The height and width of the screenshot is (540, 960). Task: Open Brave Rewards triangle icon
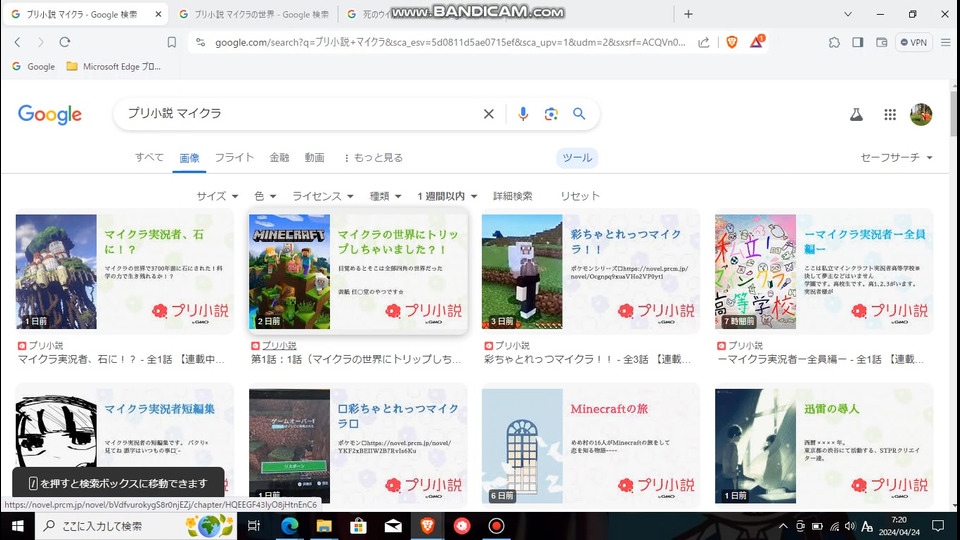pyautogui.click(x=756, y=42)
